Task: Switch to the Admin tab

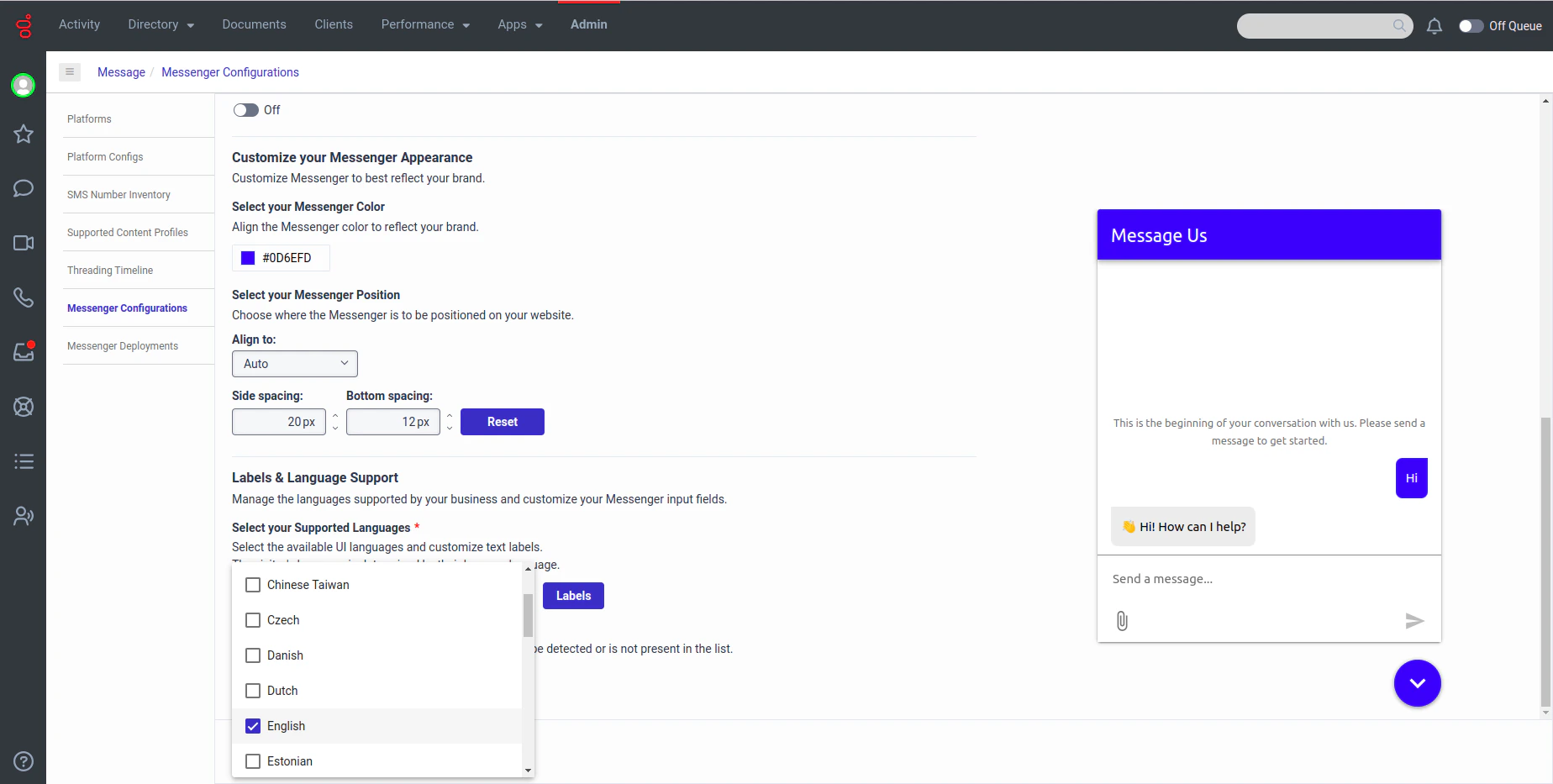Action: [x=588, y=24]
